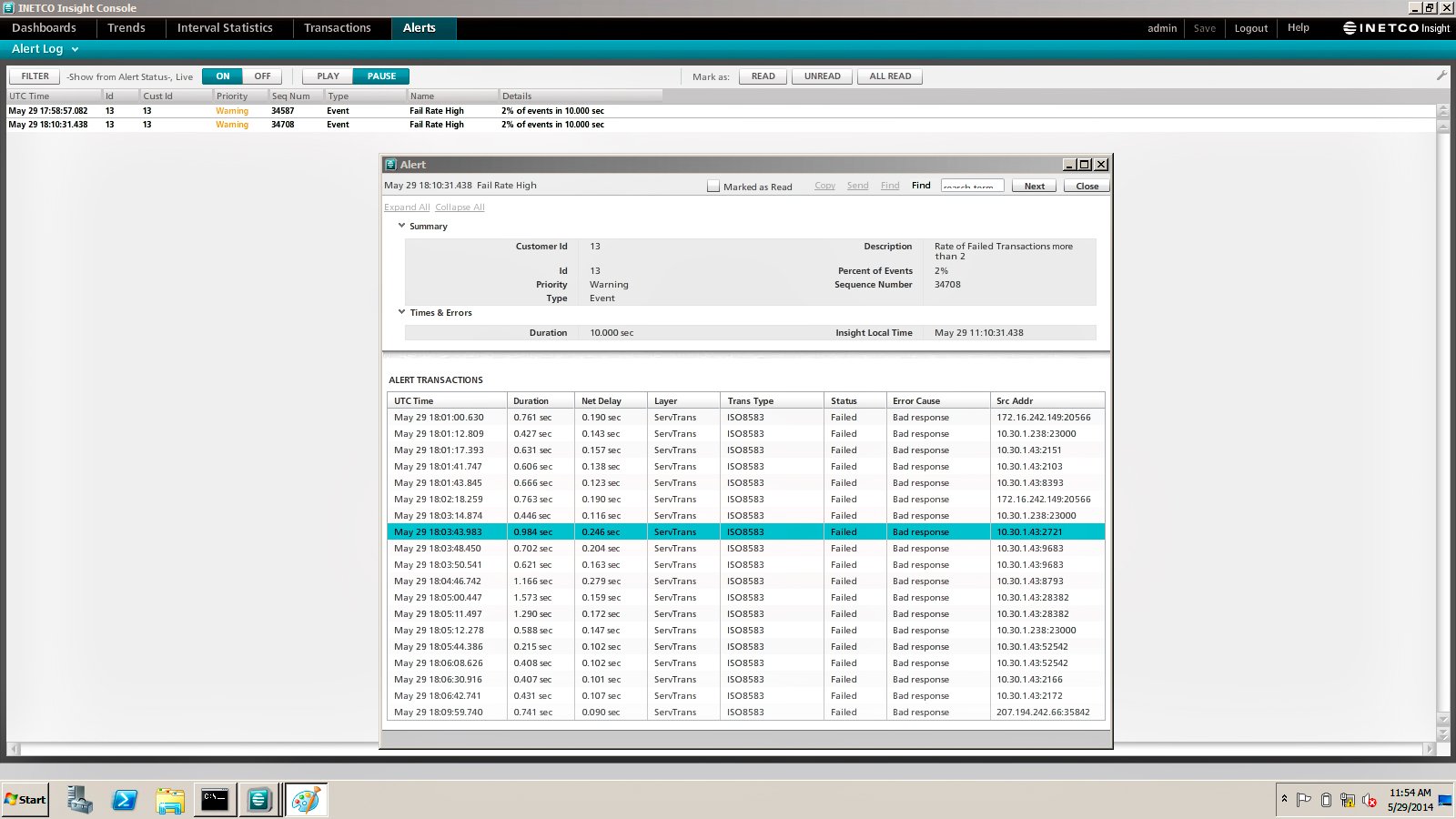Select transaction at May 29 18:01:00.630
The height and width of the screenshot is (819, 1456).
746,418
